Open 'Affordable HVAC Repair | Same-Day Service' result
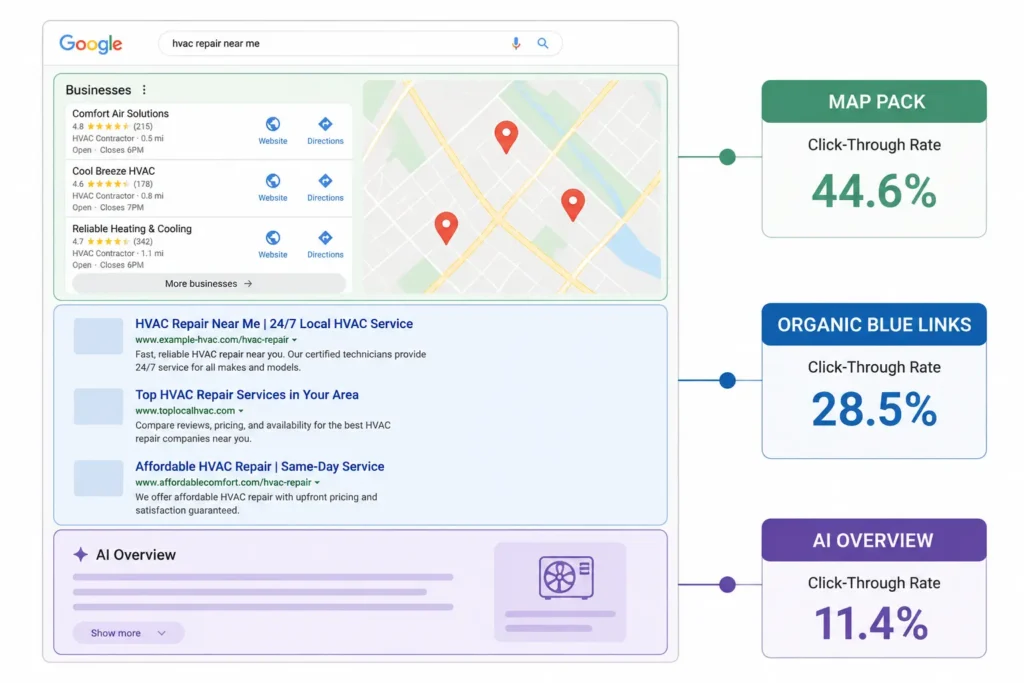Screen dimensions: 1024x683 pos(259,467)
